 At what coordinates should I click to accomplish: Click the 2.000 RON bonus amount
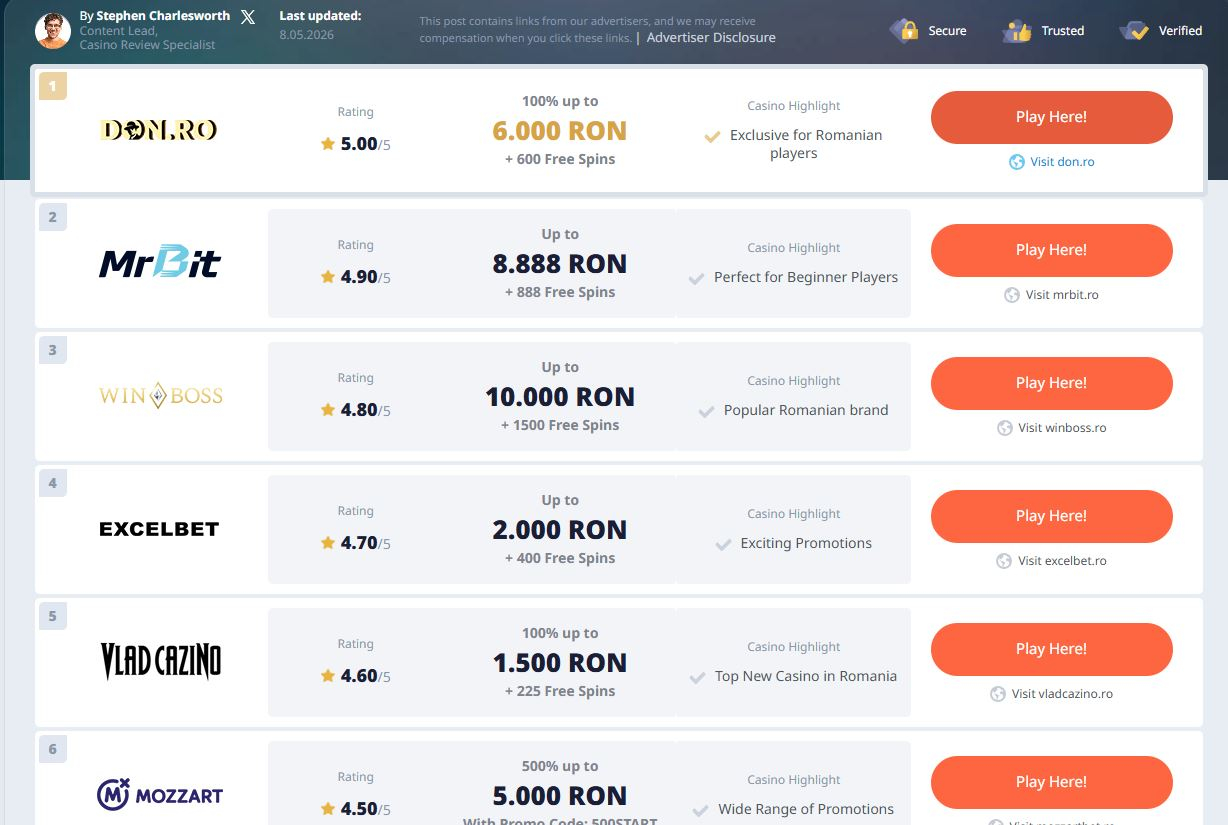(560, 530)
